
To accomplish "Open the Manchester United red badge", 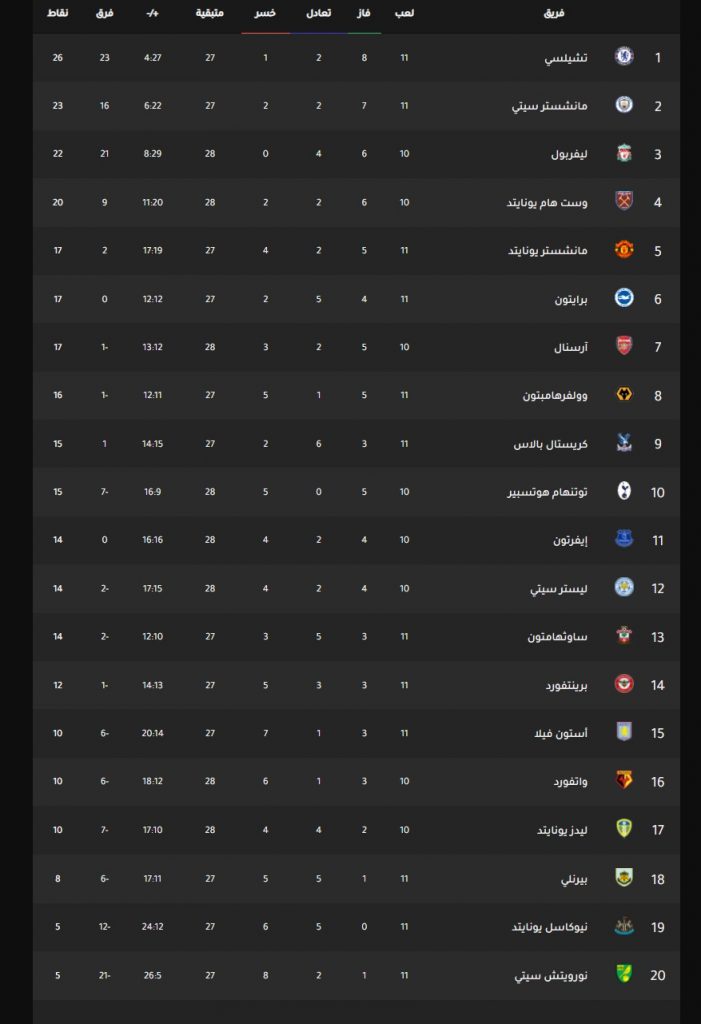I will [x=624, y=250].
